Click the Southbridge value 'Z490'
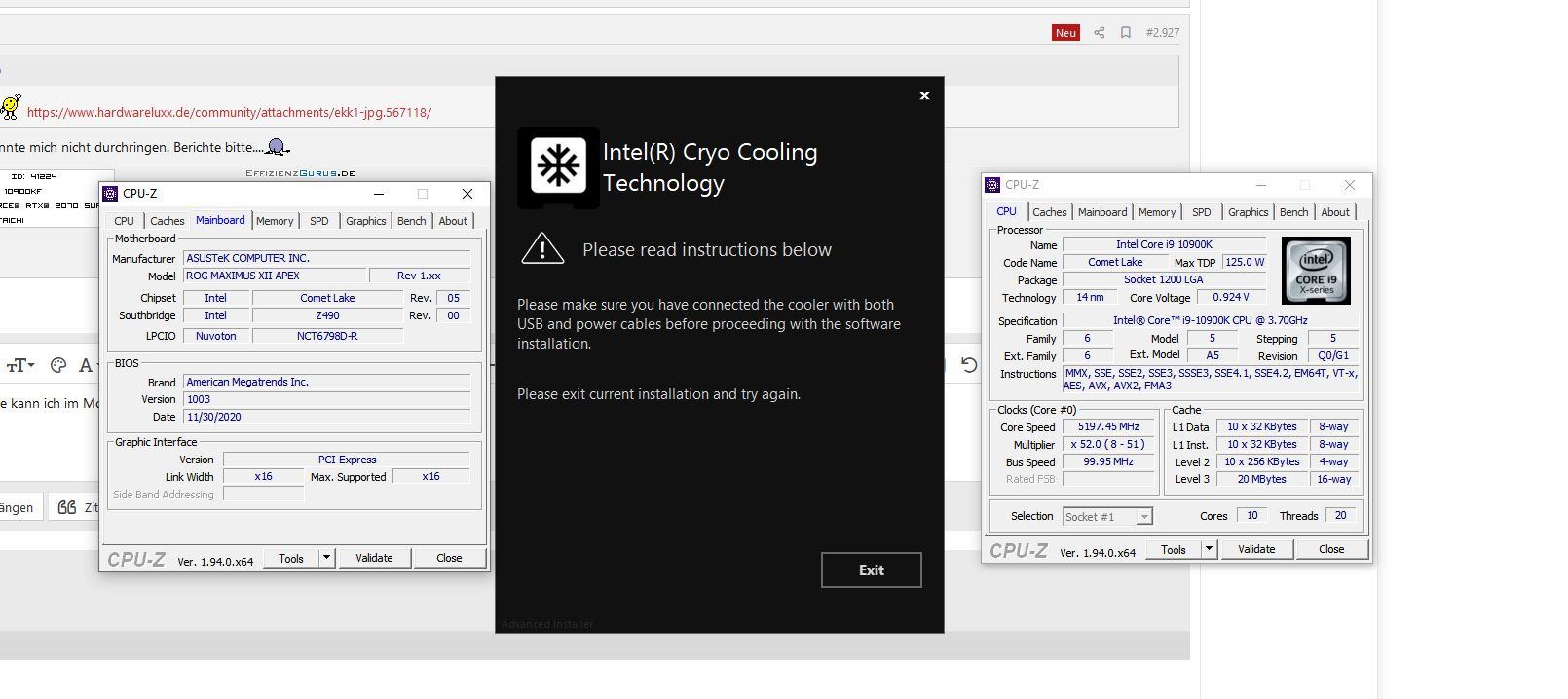The image size is (1568, 699). pos(327,315)
